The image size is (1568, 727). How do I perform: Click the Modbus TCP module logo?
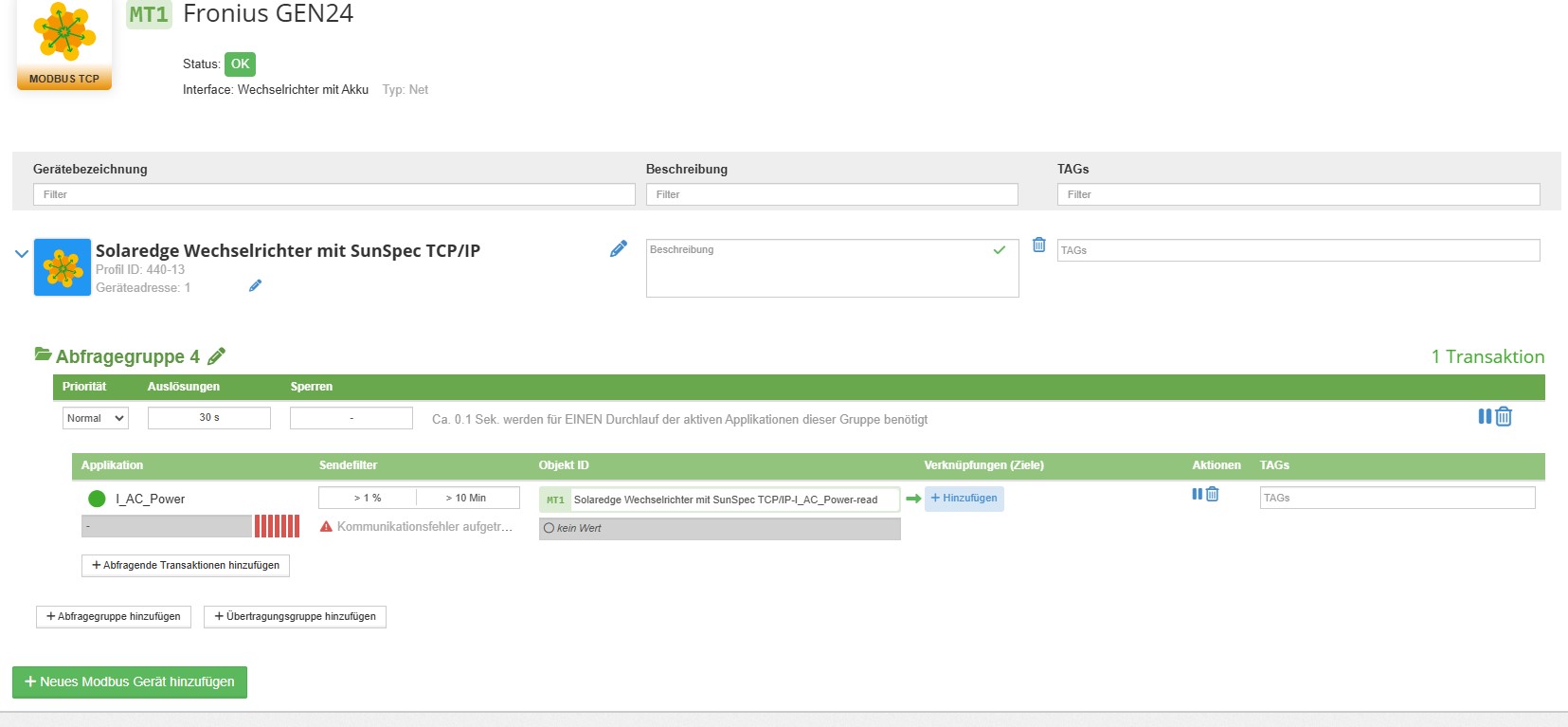pos(64,45)
